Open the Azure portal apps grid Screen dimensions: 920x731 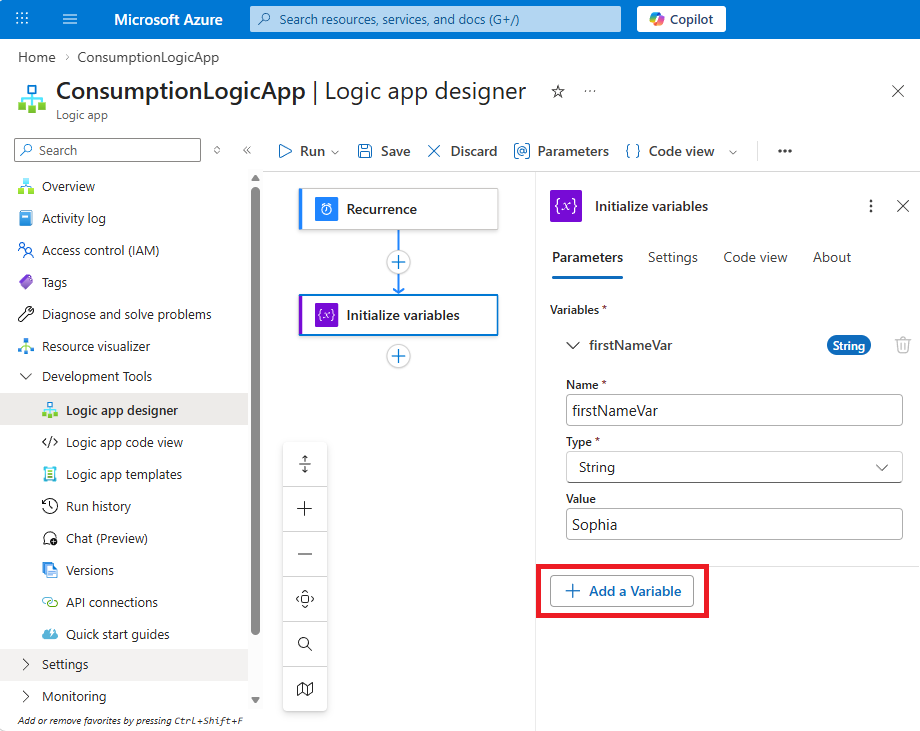(22, 19)
